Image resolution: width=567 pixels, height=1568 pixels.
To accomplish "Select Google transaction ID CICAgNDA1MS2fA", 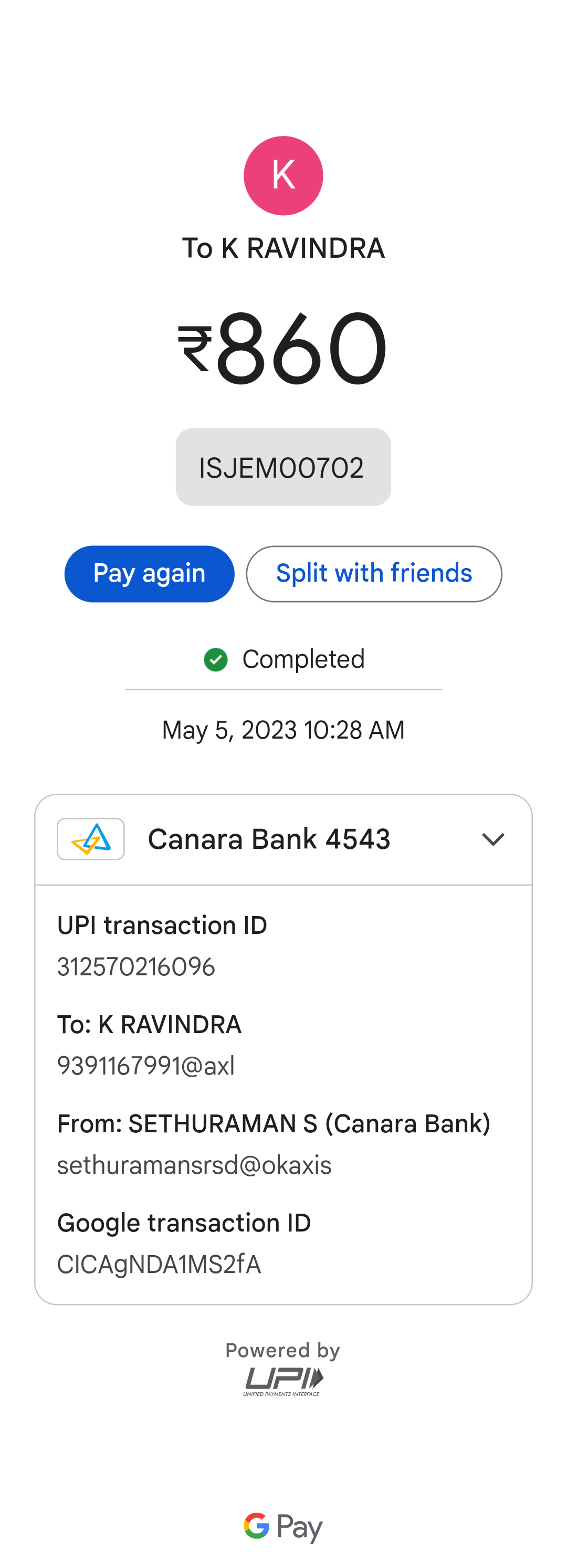I will click(x=159, y=1264).
